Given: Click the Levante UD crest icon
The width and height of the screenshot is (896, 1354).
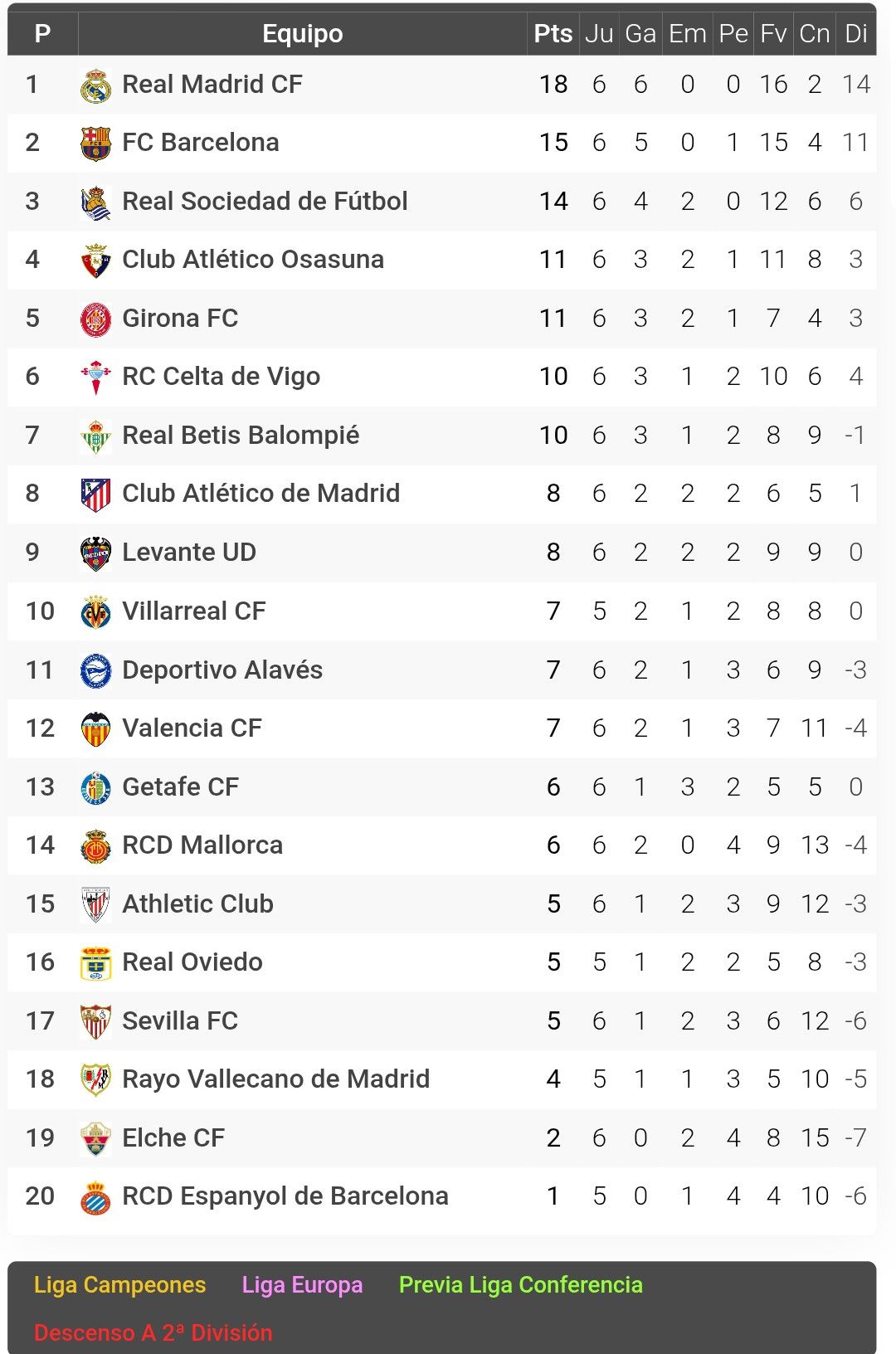Looking at the screenshot, I should (95, 553).
